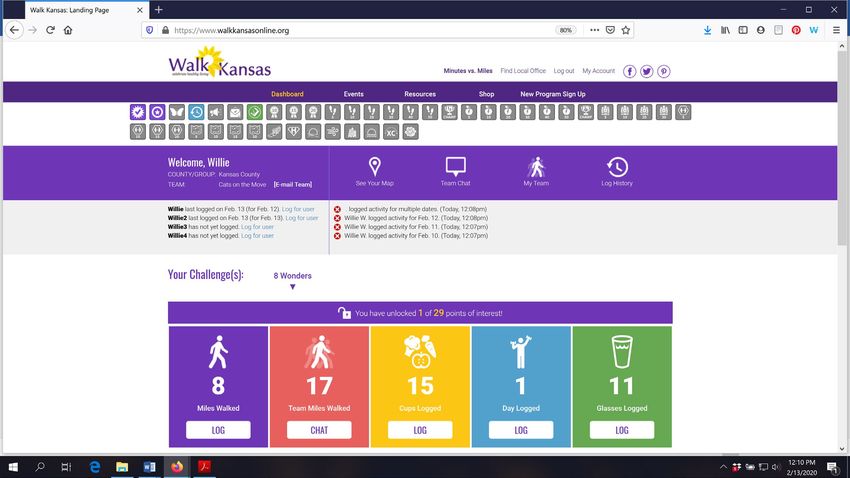Click LOG on the Miles Walked card

218,430
